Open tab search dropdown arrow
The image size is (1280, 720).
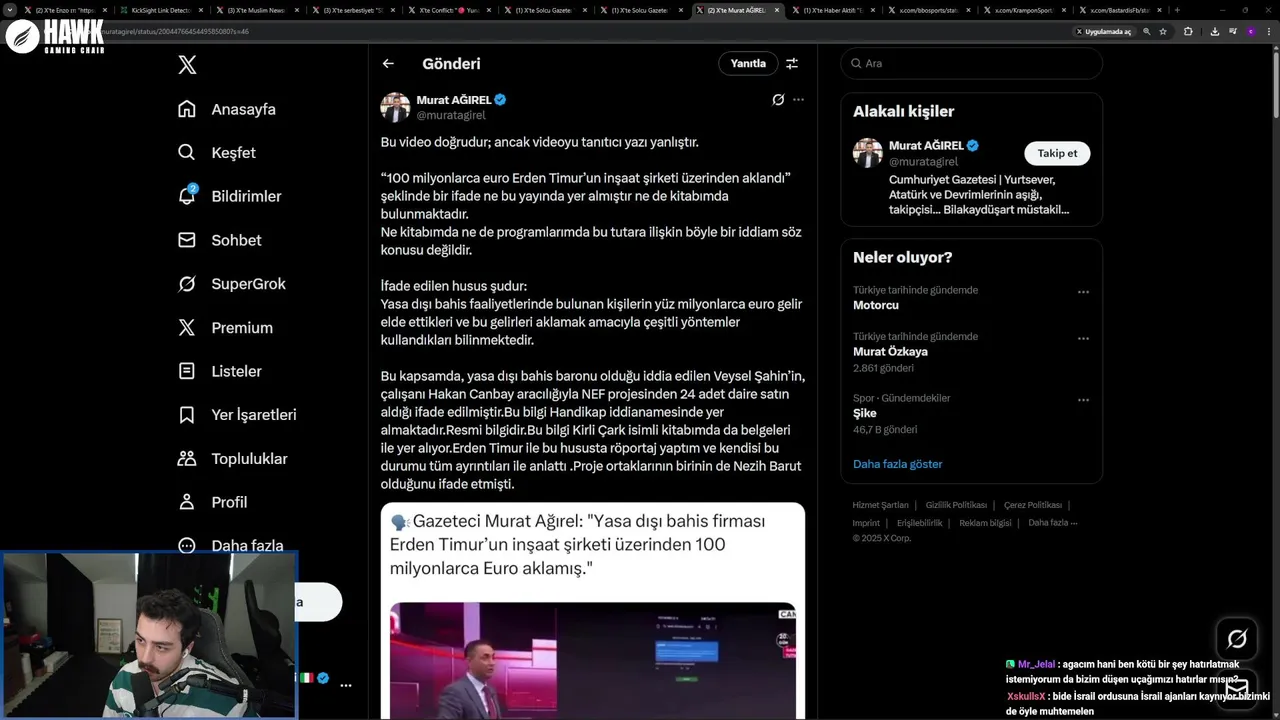click(x=10, y=10)
